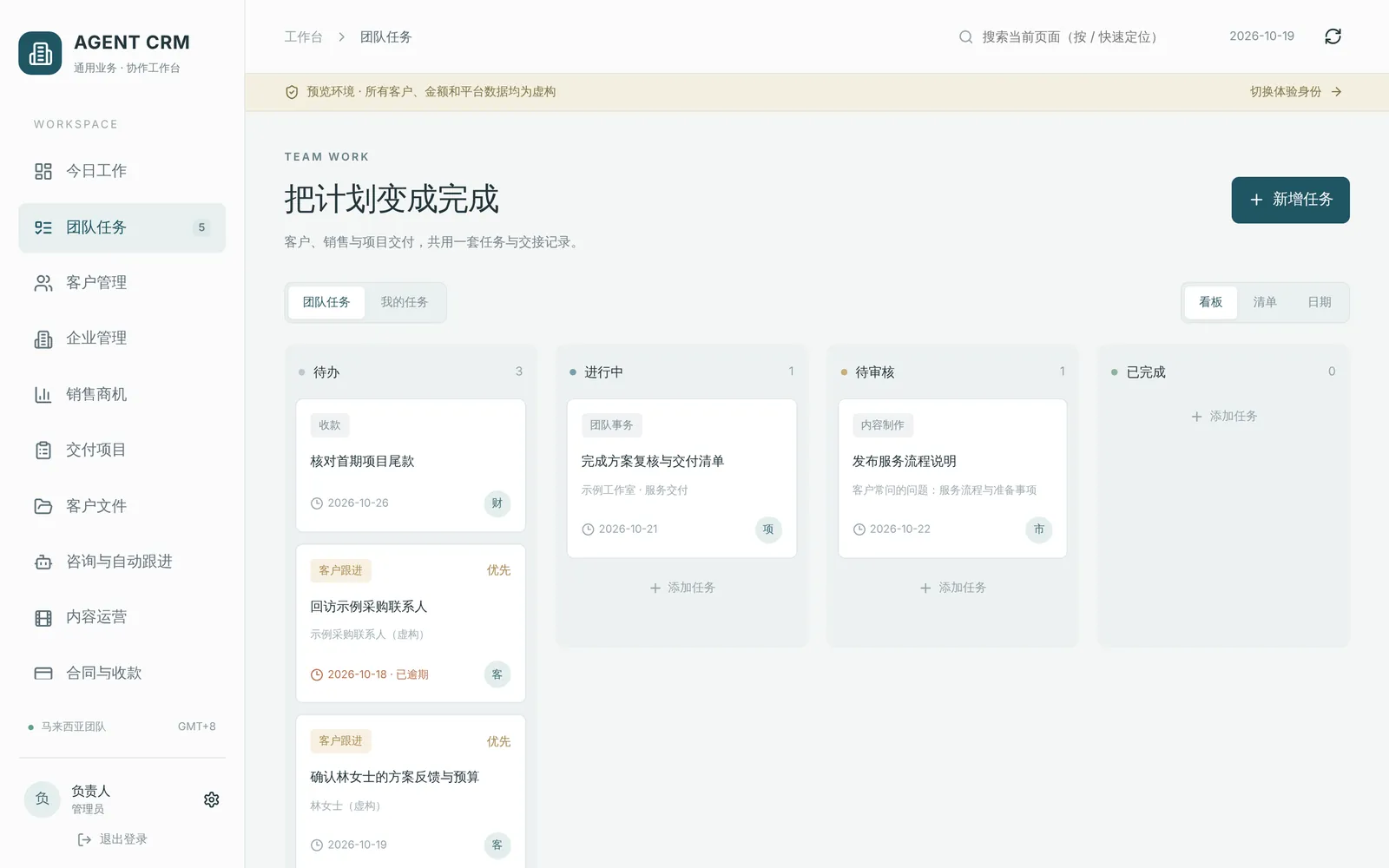Click 工作台 breadcrumb link
The height and width of the screenshot is (868, 1389).
point(303,36)
